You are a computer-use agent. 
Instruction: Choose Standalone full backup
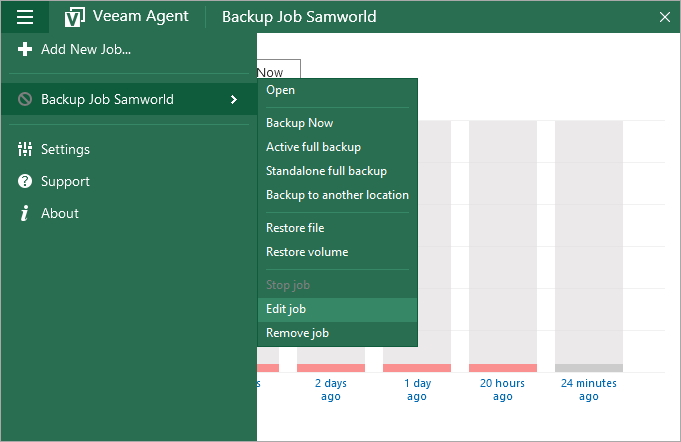337,171
